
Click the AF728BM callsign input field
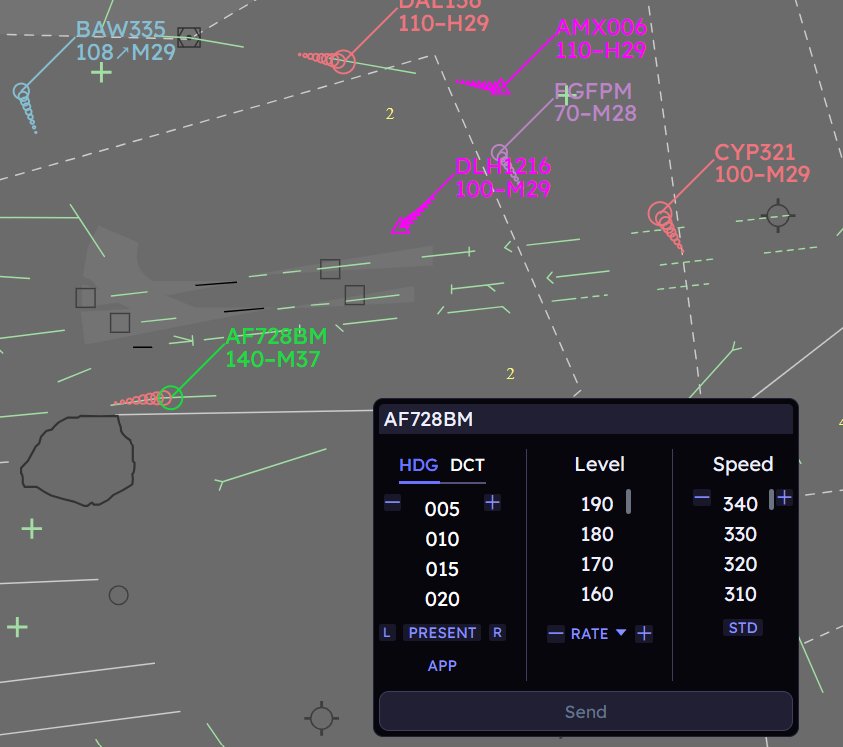(x=585, y=420)
